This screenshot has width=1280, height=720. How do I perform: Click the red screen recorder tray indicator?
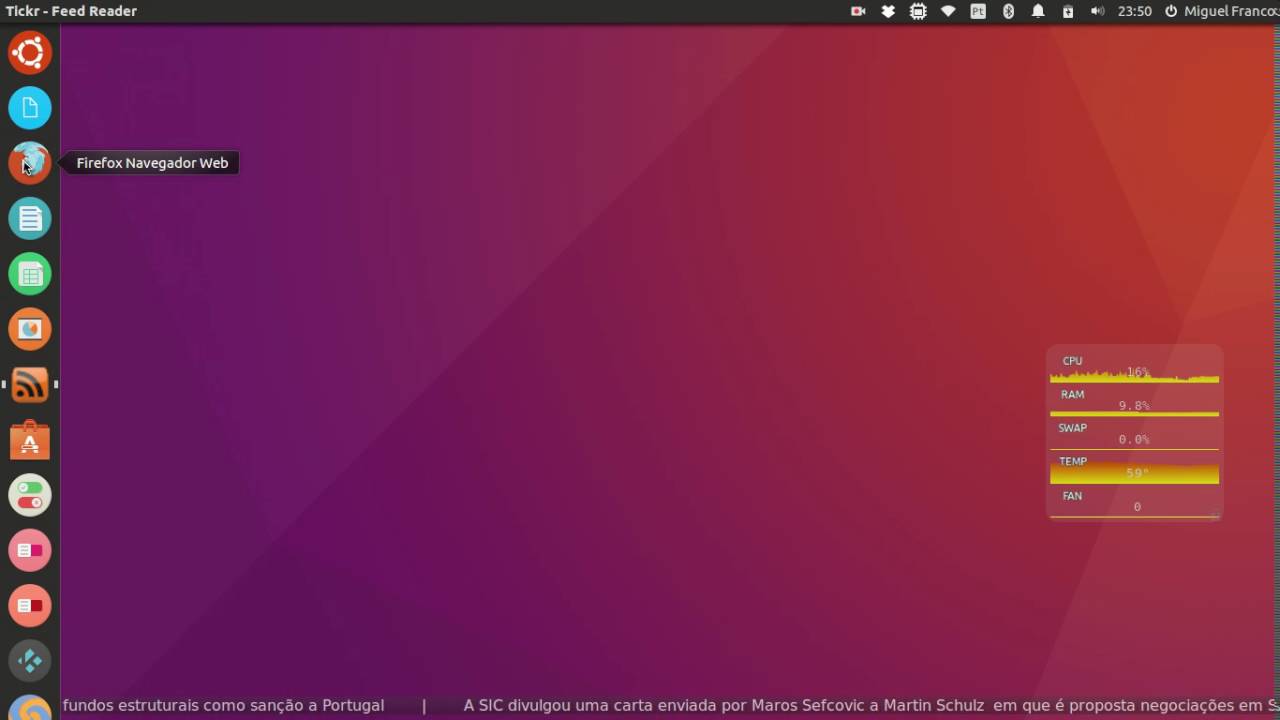[858, 11]
